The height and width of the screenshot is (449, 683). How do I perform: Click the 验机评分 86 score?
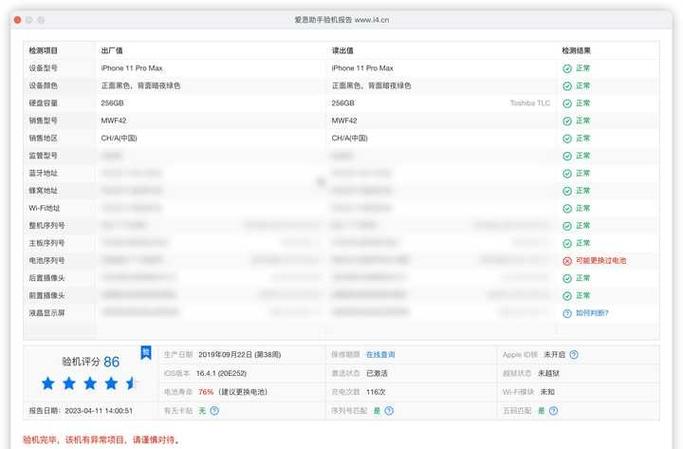(x=91, y=361)
